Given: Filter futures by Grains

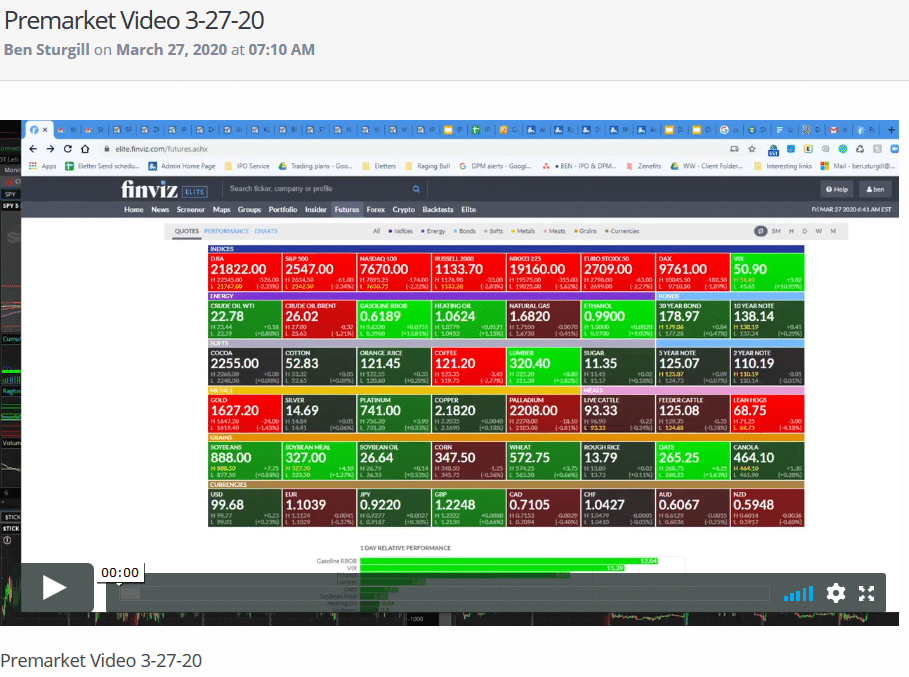Looking at the screenshot, I should pyautogui.click(x=586, y=231).
